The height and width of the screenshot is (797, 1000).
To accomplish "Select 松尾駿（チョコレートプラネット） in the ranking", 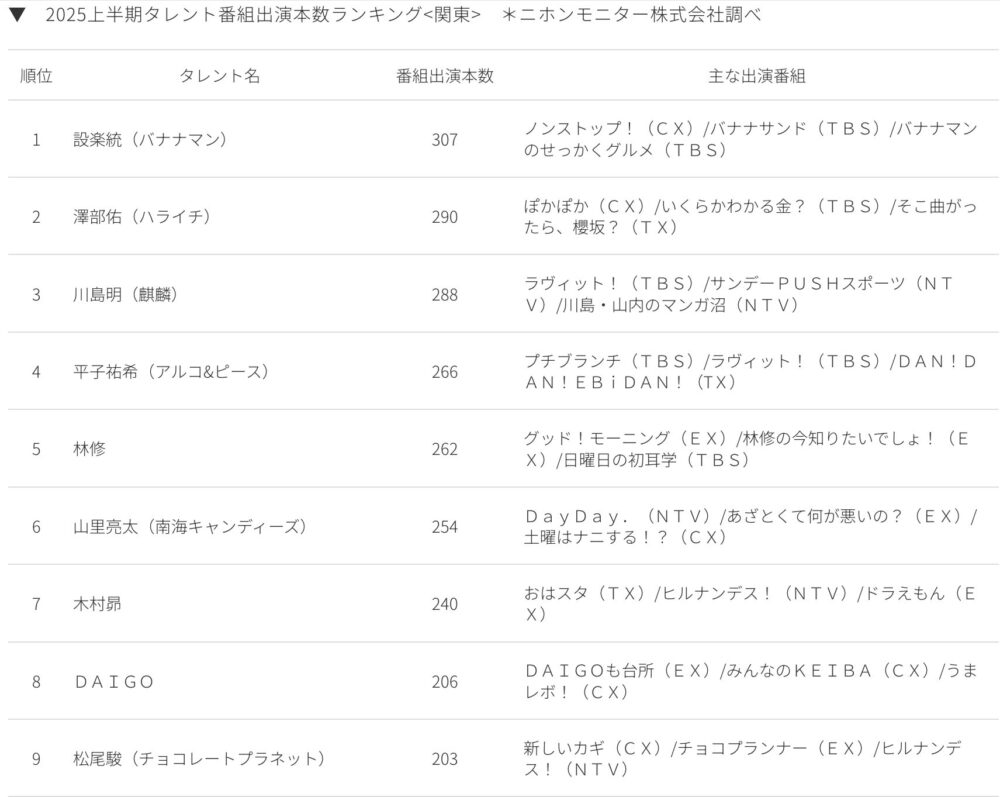I will point(200,759).
